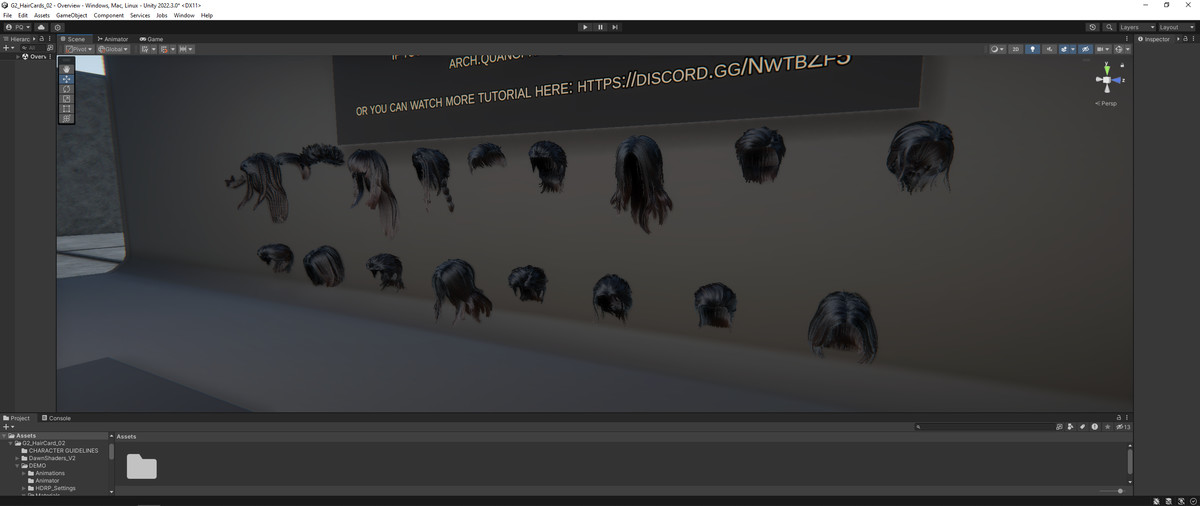The height and width of the screenshot is (506, 1200).
Task: Toggle the Gizmos globe icon
Action: point(1120,49)
